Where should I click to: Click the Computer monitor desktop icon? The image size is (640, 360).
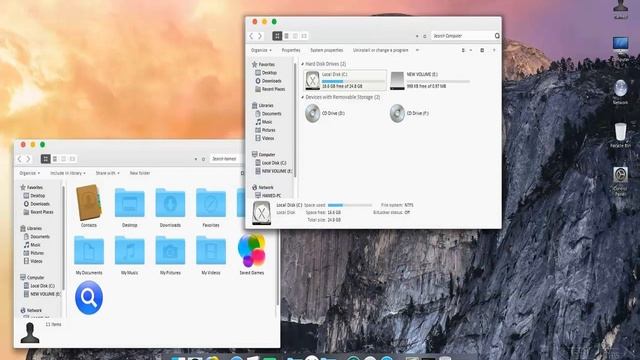click(x=621, y=45)
